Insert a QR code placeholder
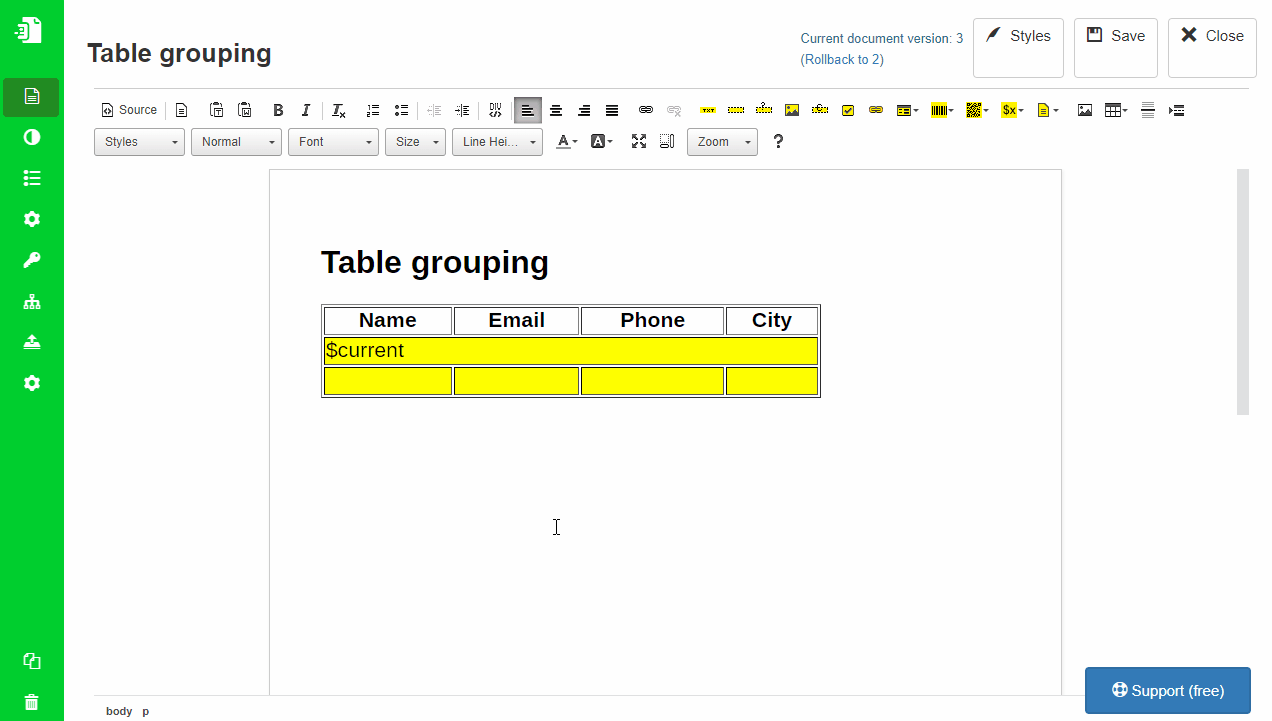This screenshot has height=721, width=1272. click(974, 110)
